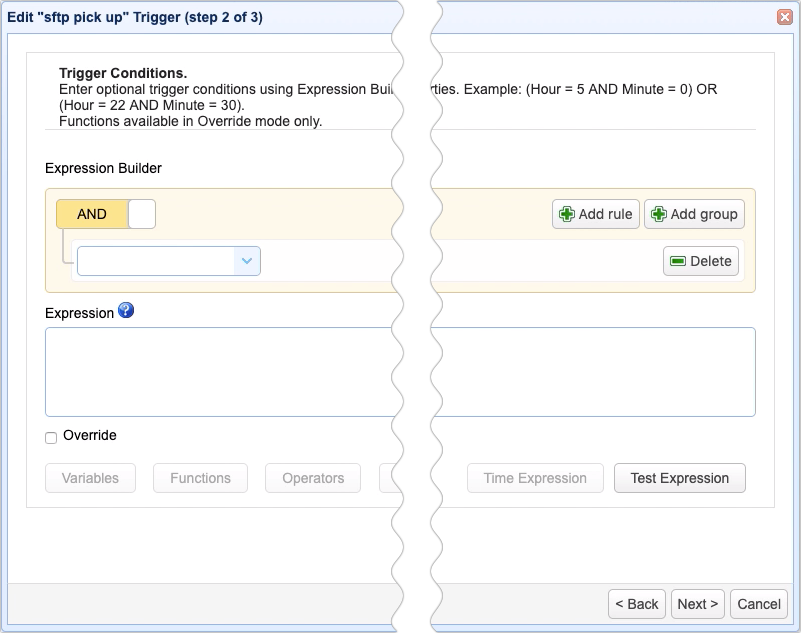The height and width of the screenshot is (633, 801).
Task: Click the Expression help question mark icon
Action: tap(126, 311)
